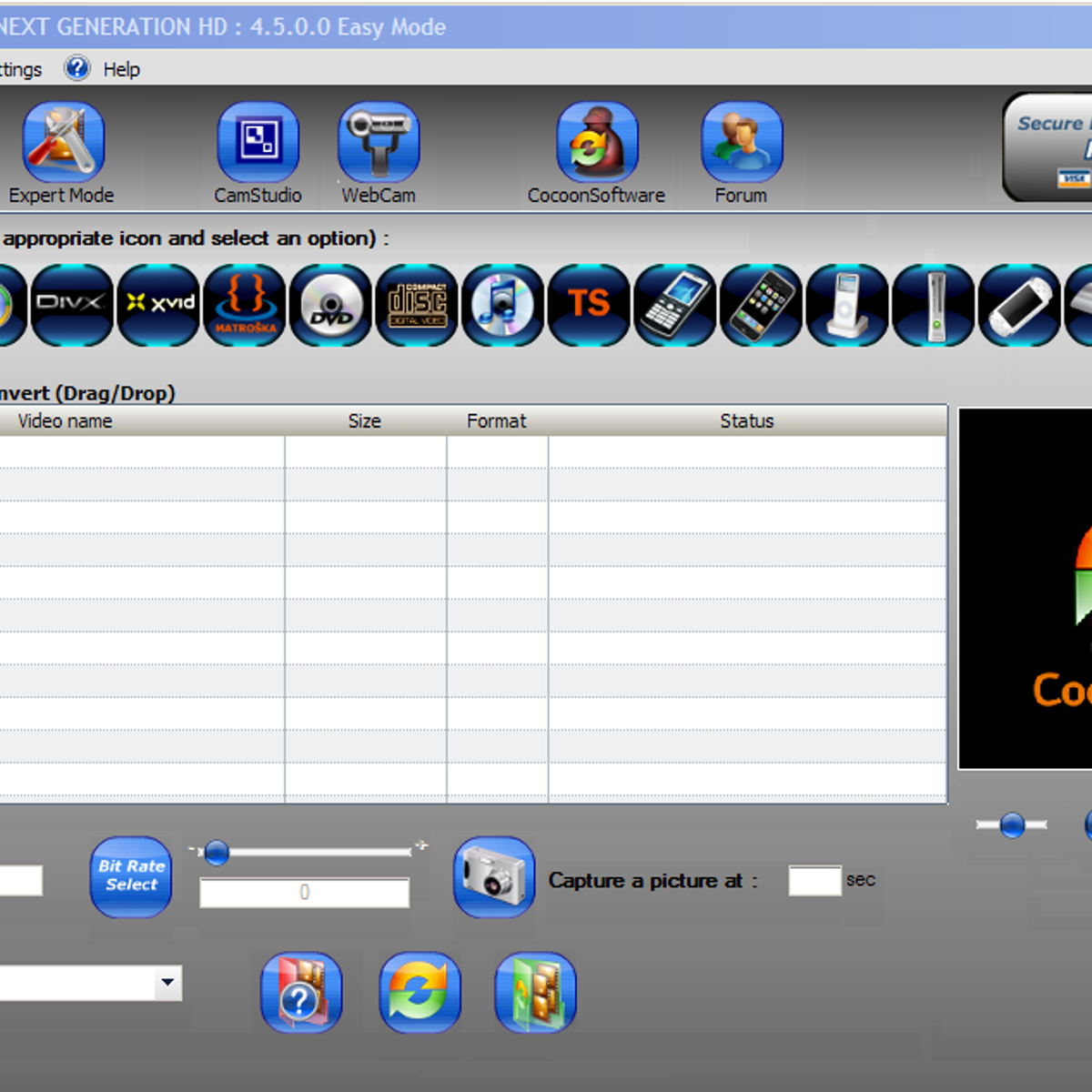Open the WebCam capture tool

[x=379, y=143]
